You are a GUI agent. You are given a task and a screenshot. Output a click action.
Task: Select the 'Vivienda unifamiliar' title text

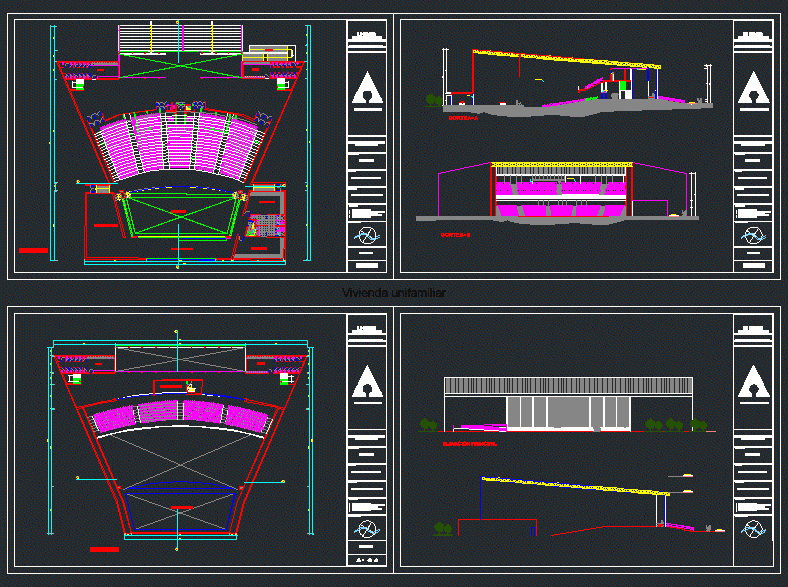[393, 293]
